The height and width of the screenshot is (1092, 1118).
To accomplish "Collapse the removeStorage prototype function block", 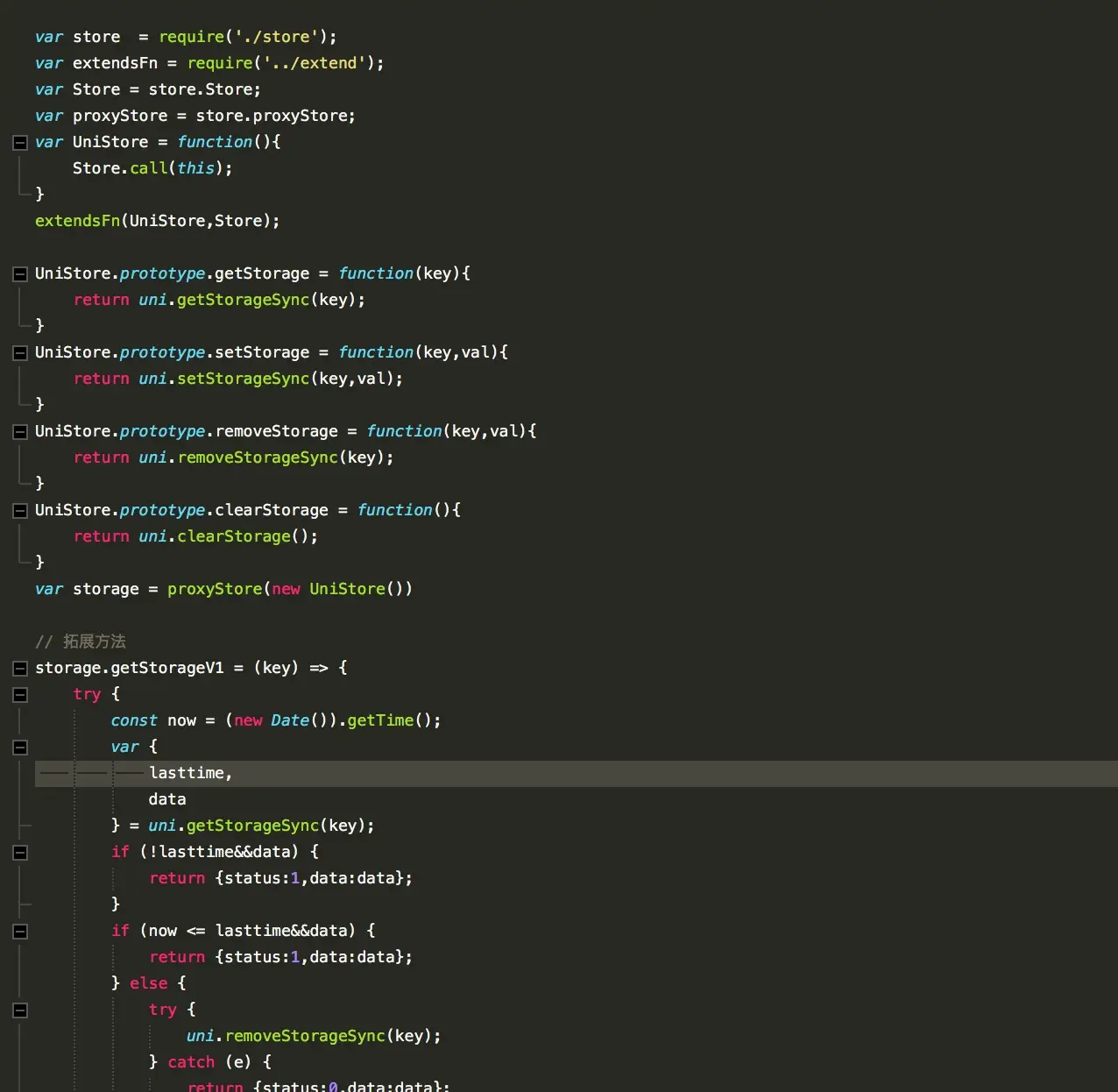I will coord(20,432).
